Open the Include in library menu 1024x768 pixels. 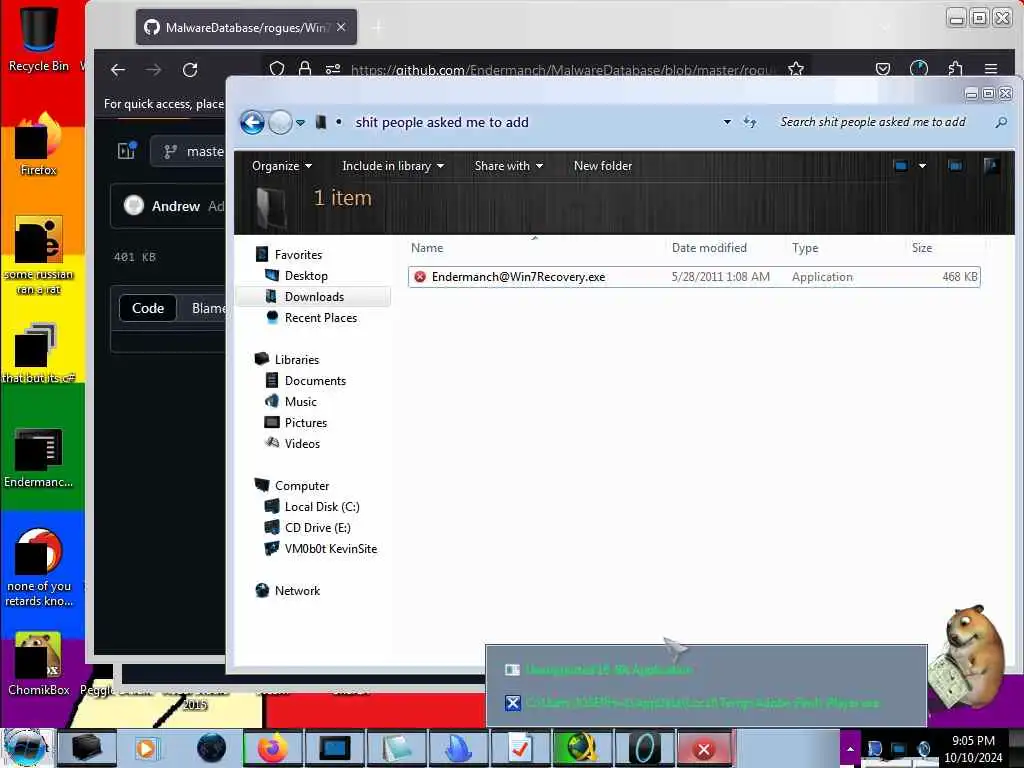tap(392, 166)
